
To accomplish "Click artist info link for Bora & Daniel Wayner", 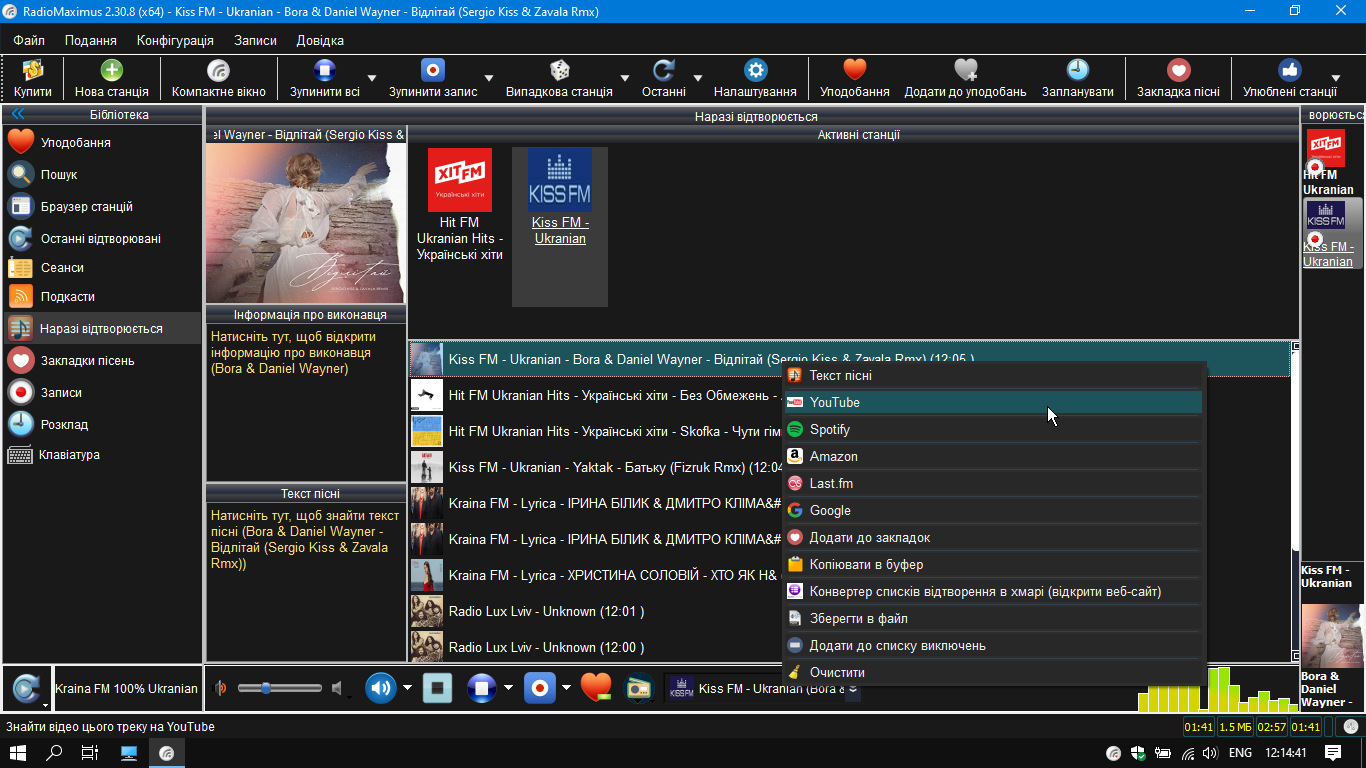I will click(293, 353).
